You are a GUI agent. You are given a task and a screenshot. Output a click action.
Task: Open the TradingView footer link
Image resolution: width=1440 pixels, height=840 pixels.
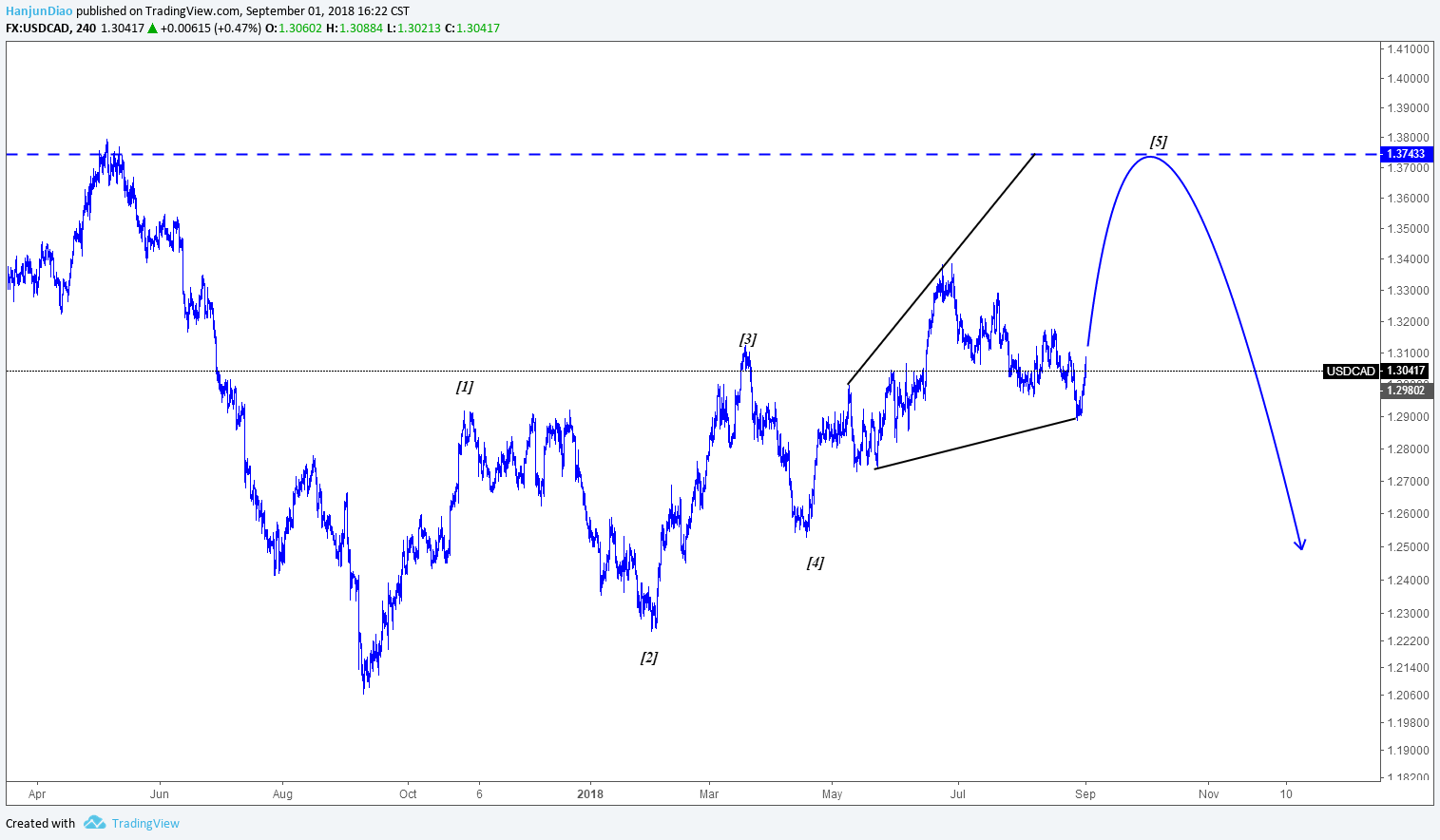145,824
